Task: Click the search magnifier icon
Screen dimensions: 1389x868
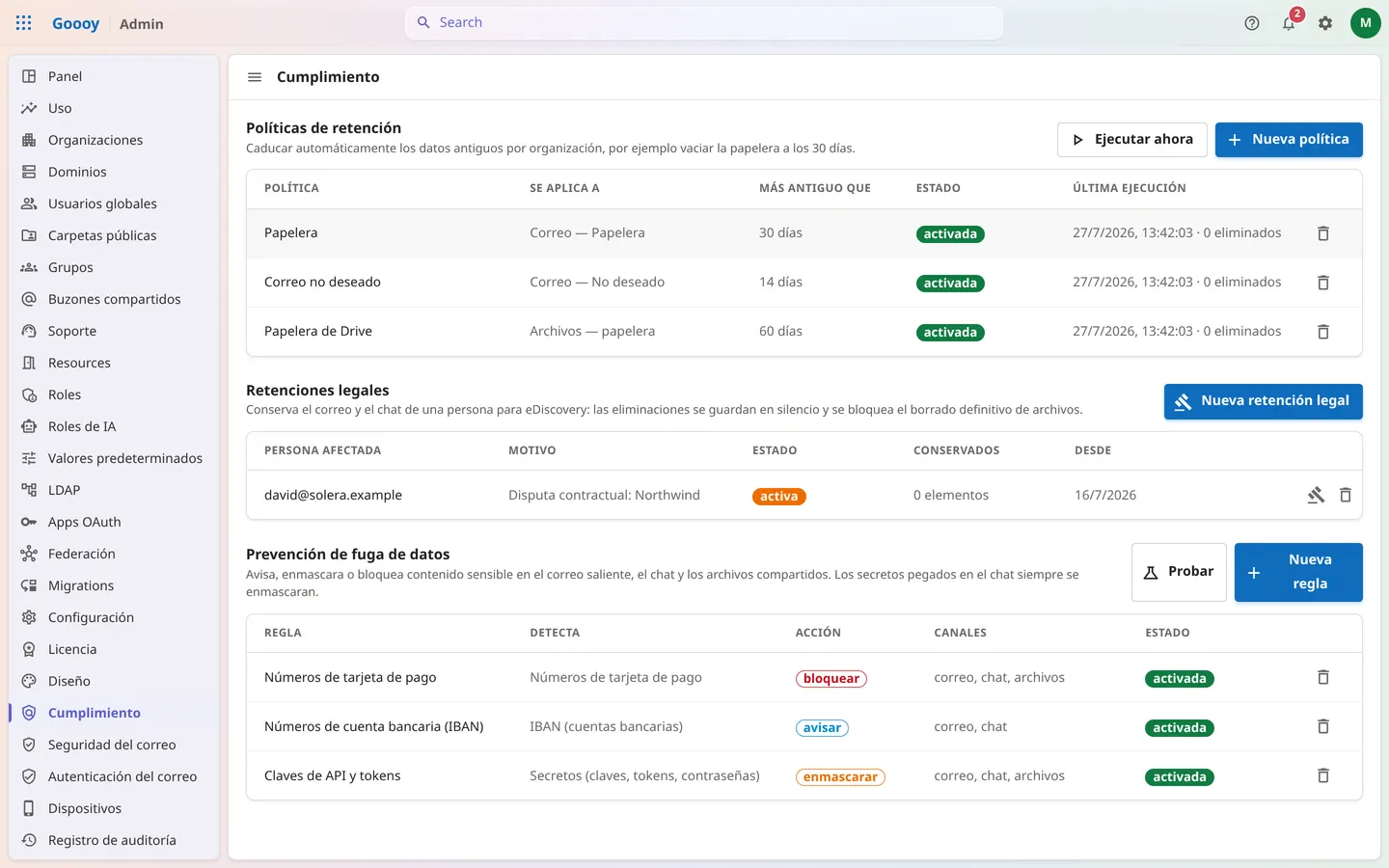Action: [423, 23]
